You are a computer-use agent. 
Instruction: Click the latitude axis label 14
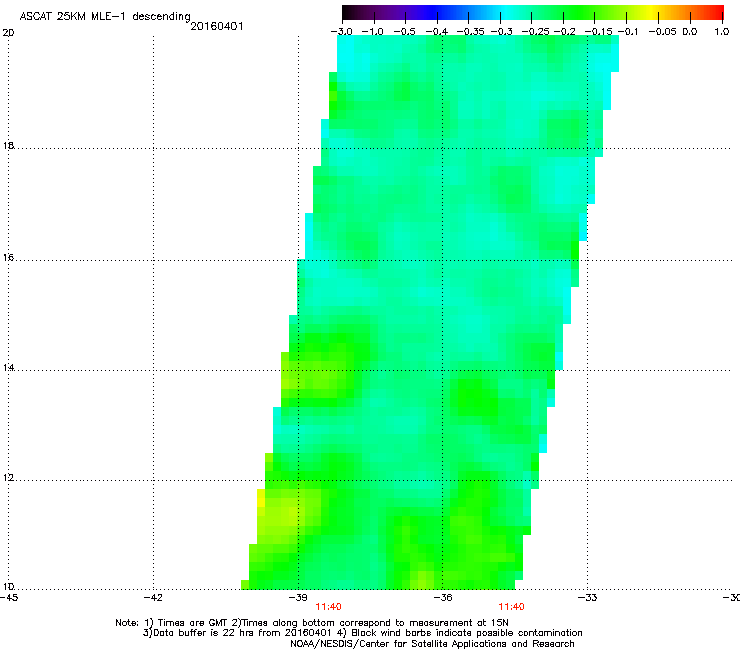(x=8, y=368)
